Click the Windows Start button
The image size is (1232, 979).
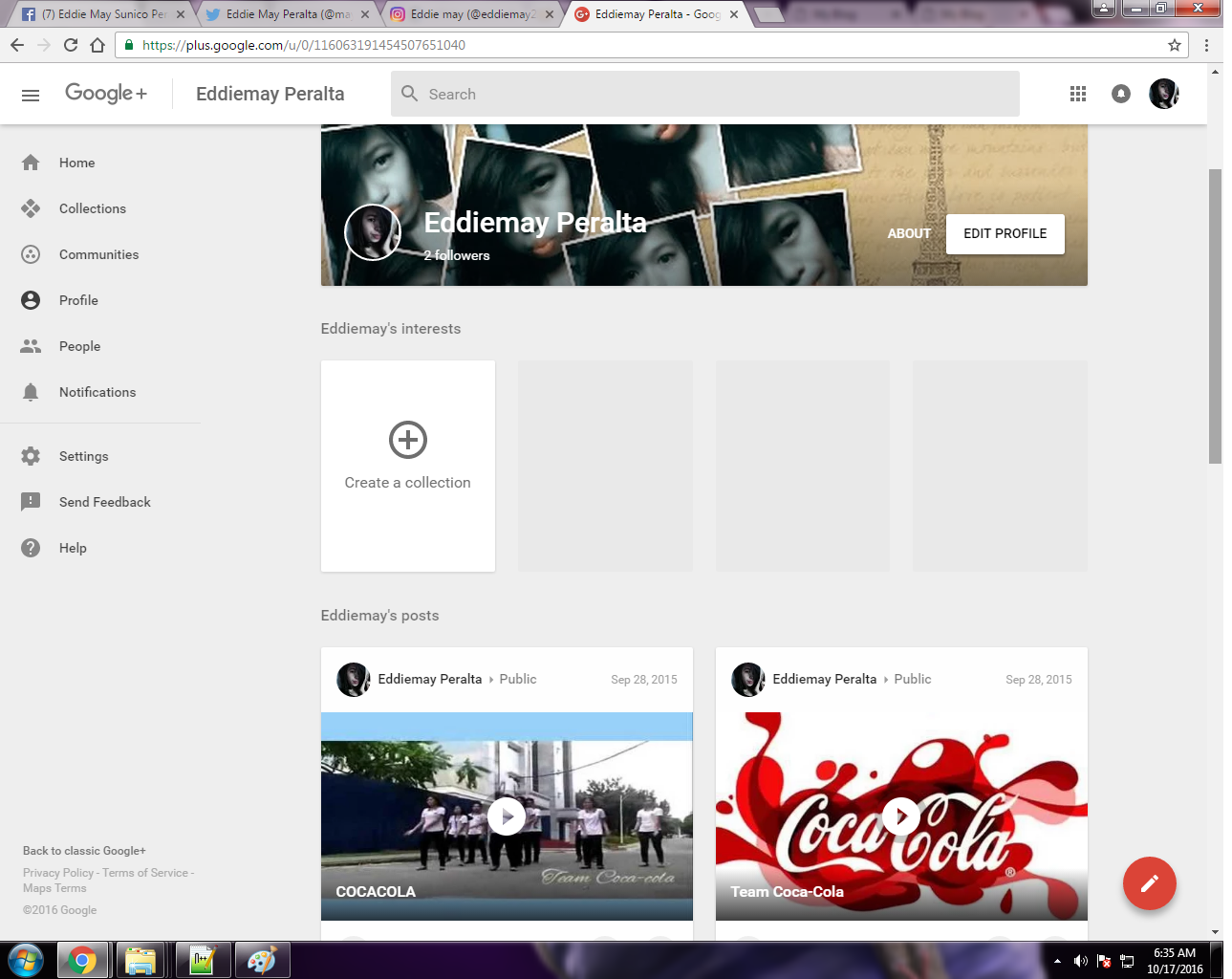pyautogui.click(x=25, y=960)
